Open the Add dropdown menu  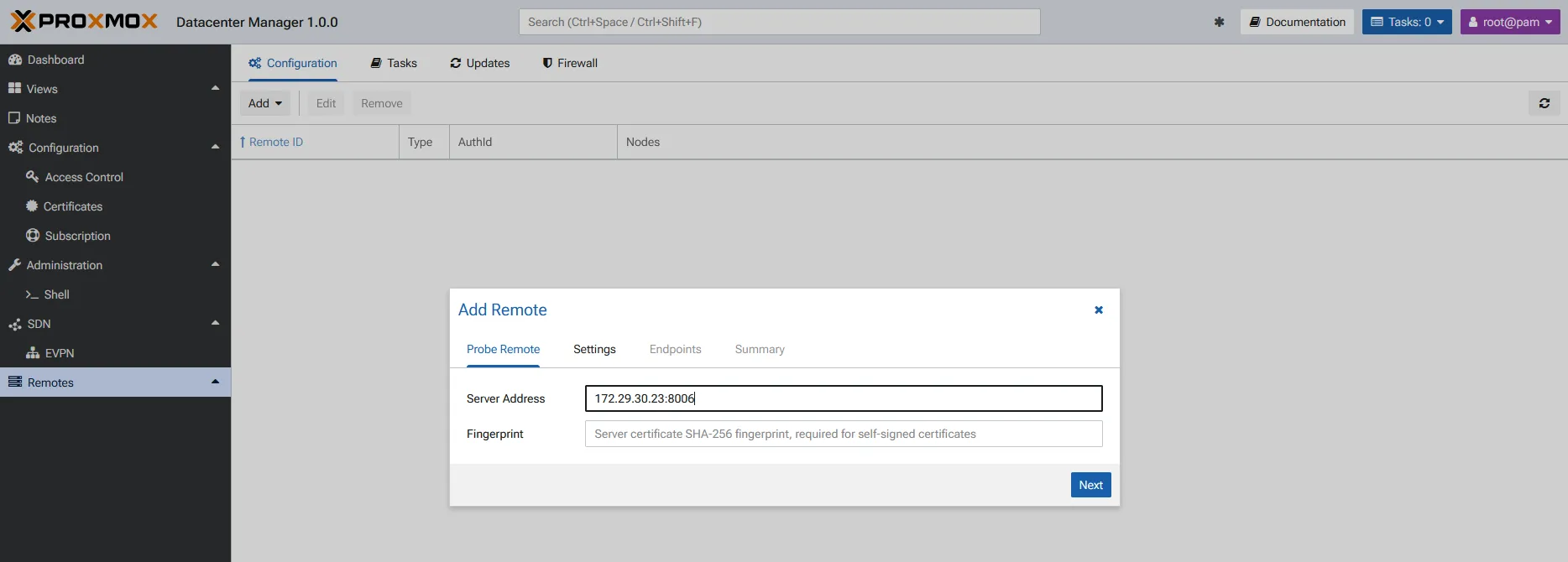[264, 103]
